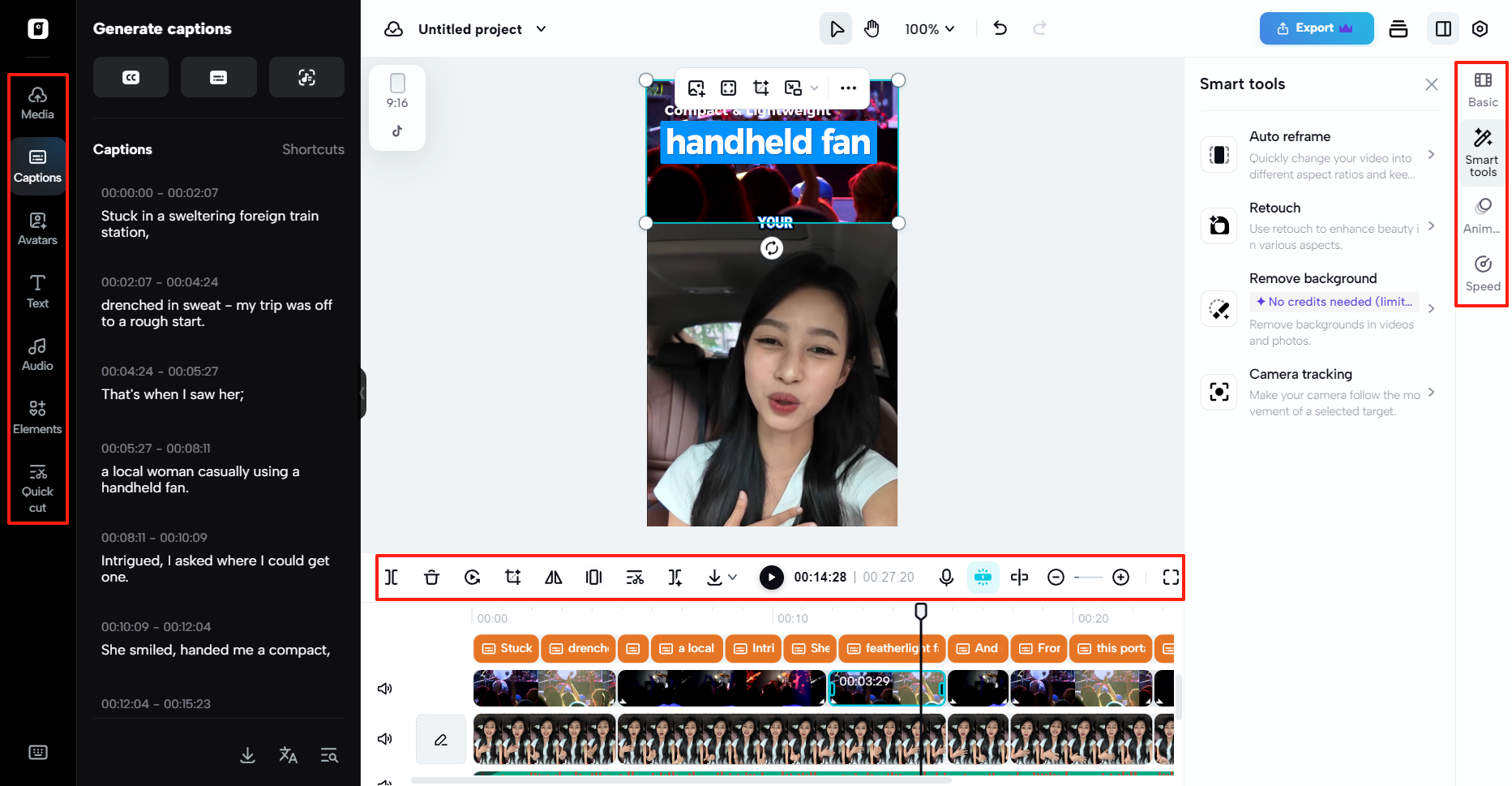Open the Untitled project name dropdown

[541, 28]
